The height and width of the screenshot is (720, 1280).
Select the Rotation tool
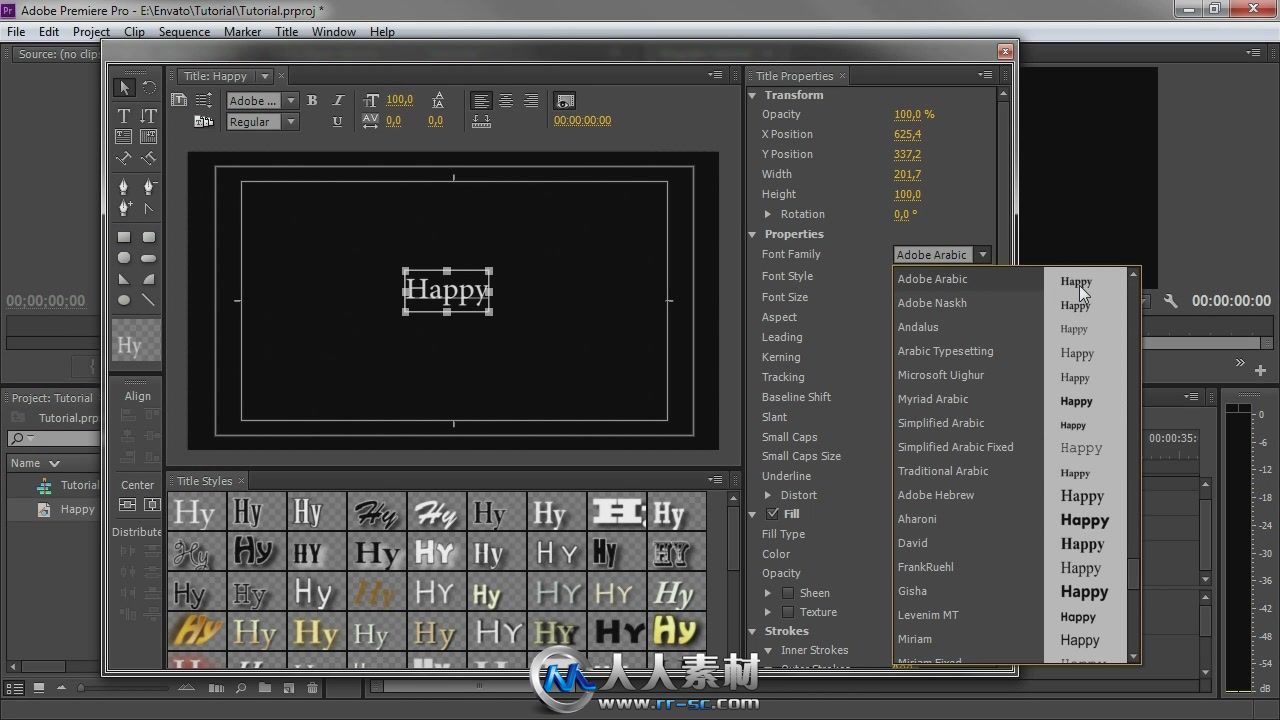coord(149,88)
